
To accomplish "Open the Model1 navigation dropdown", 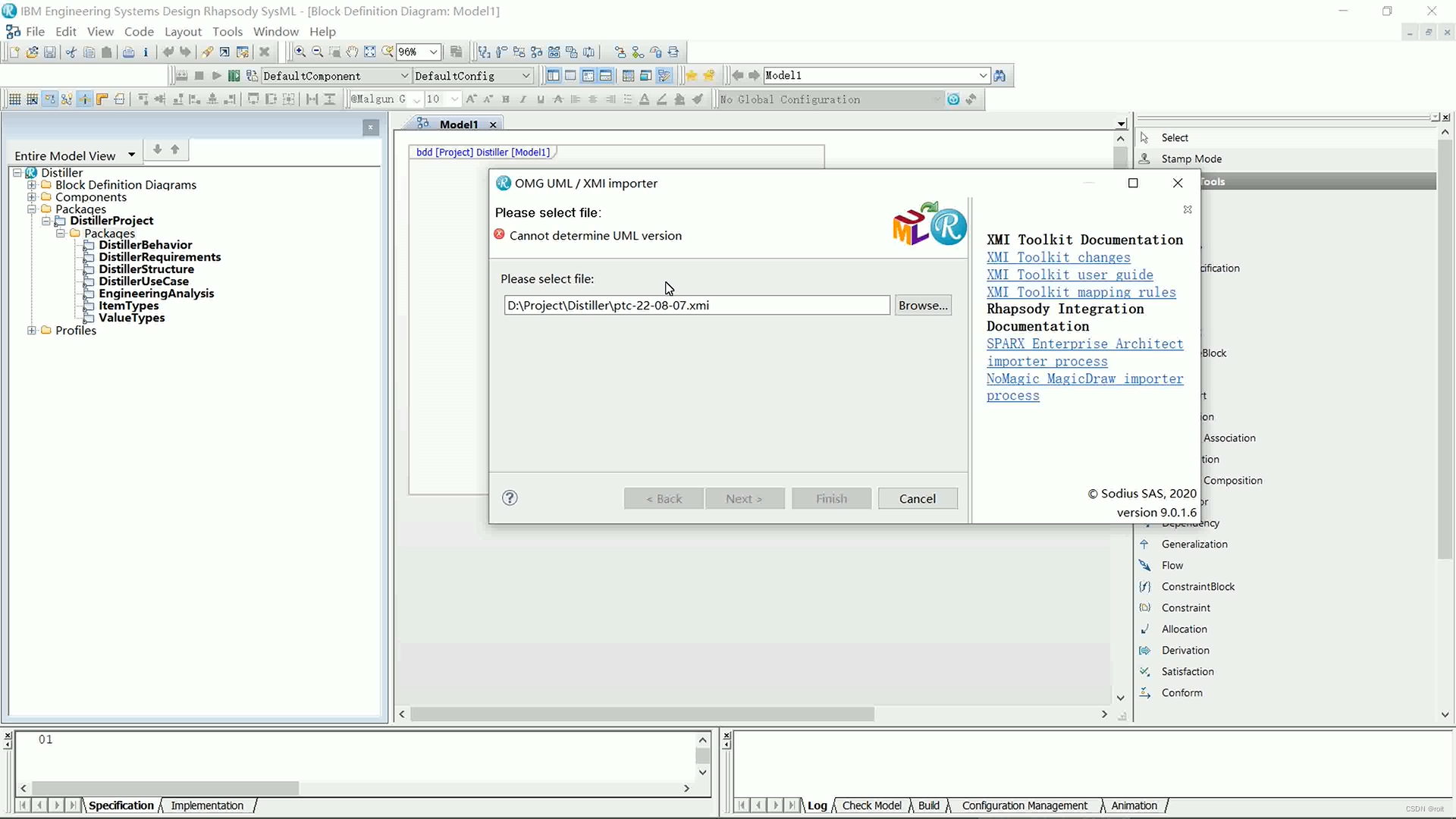I will (x=983, y=76).
